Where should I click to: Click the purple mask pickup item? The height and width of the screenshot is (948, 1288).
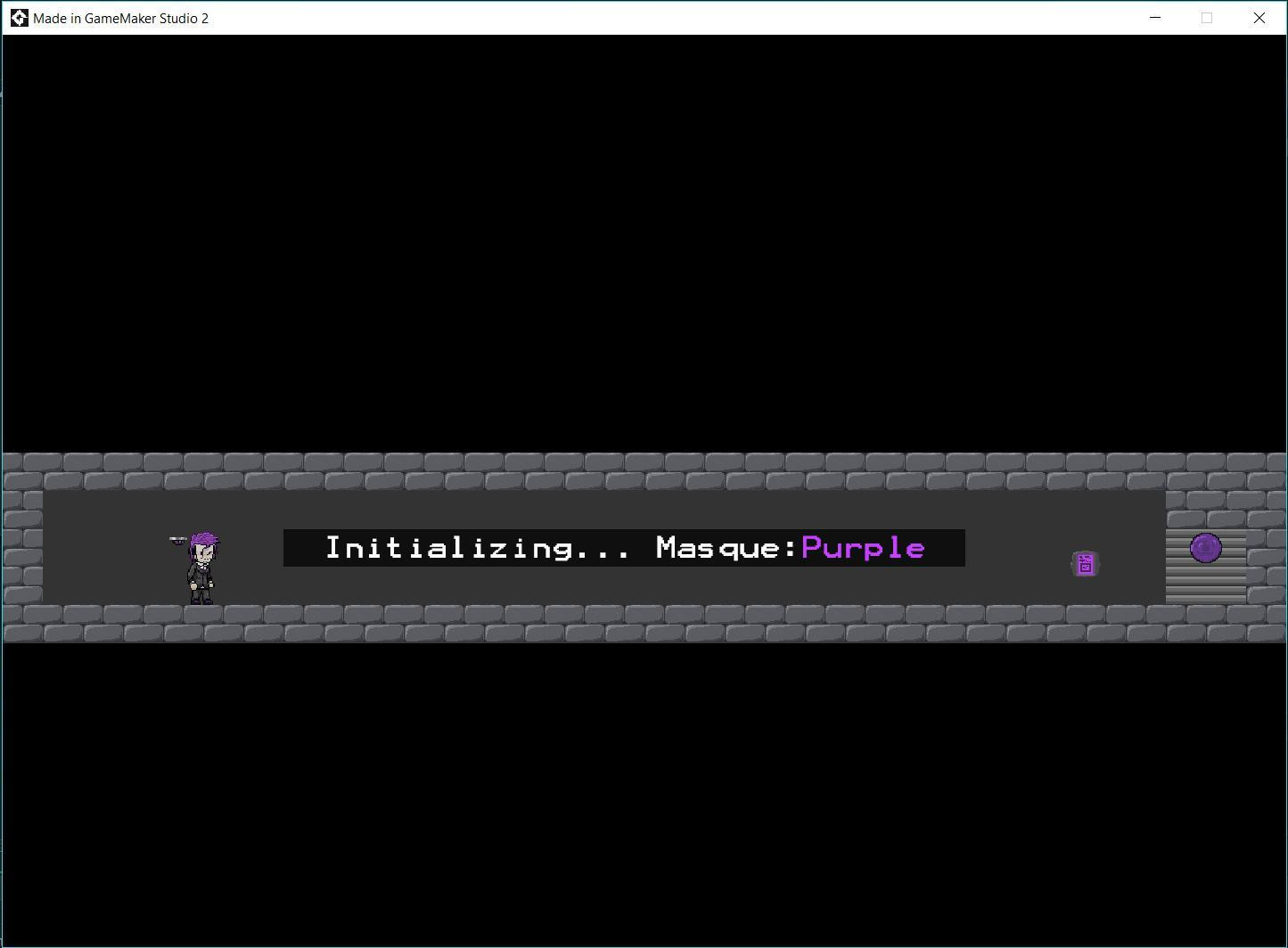click(1085, 564)
